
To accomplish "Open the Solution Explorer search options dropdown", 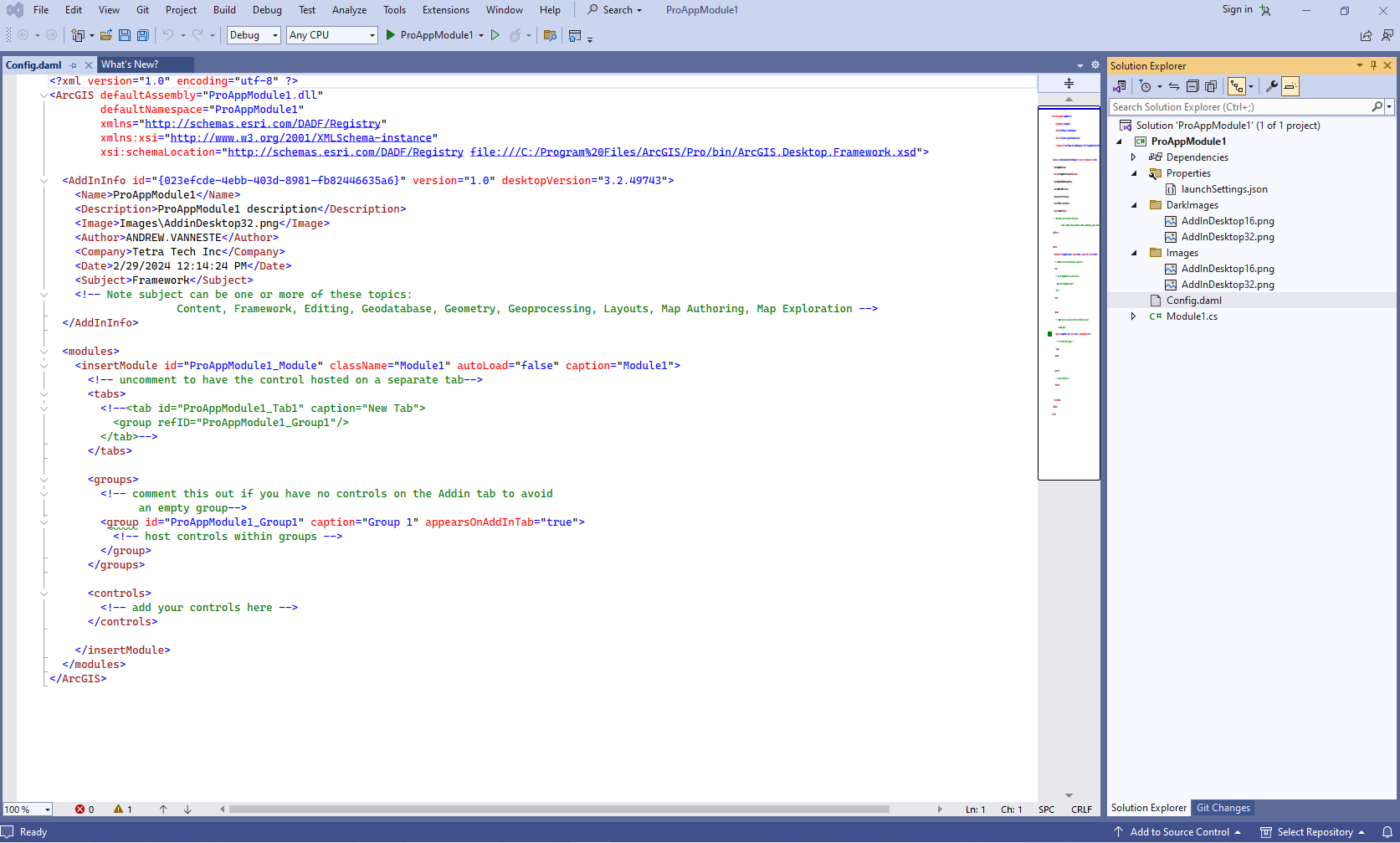I will pyautogui.click(x=1389, y=107).
